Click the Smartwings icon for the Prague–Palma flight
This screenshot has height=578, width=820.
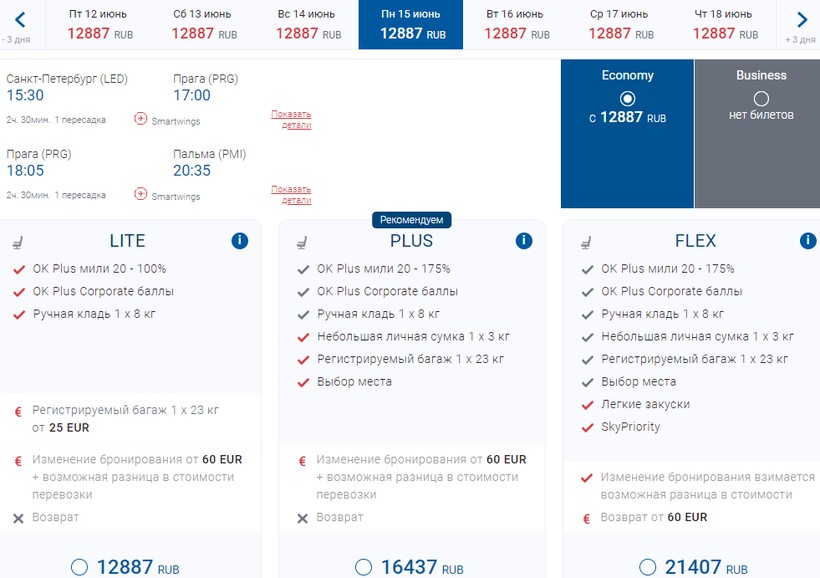[x=141, y=194]
